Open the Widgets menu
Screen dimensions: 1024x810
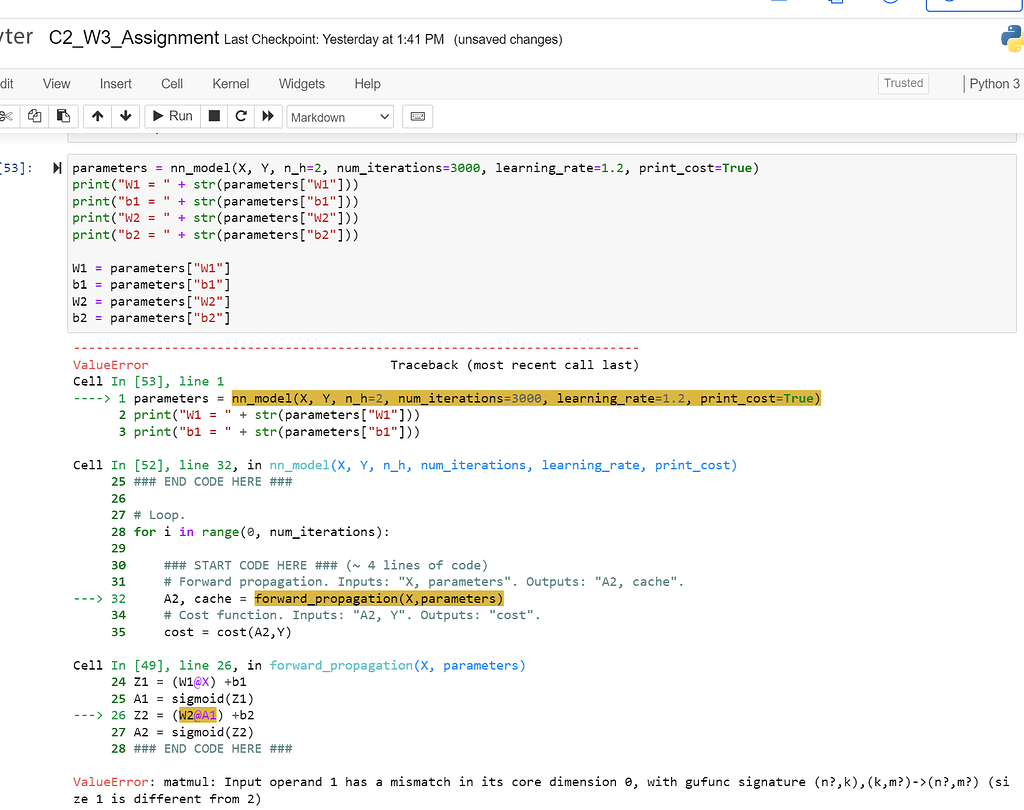[x=302, y=84]
